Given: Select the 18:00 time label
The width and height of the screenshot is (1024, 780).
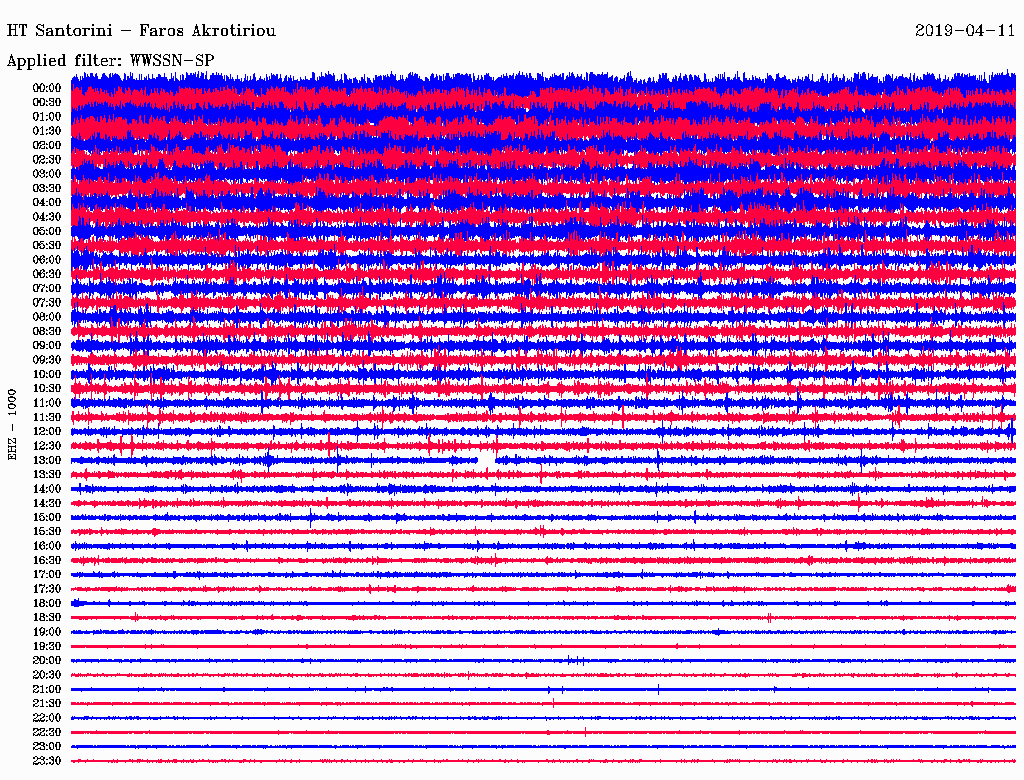Looking at the screenshot, I should [x=47, y=604].
